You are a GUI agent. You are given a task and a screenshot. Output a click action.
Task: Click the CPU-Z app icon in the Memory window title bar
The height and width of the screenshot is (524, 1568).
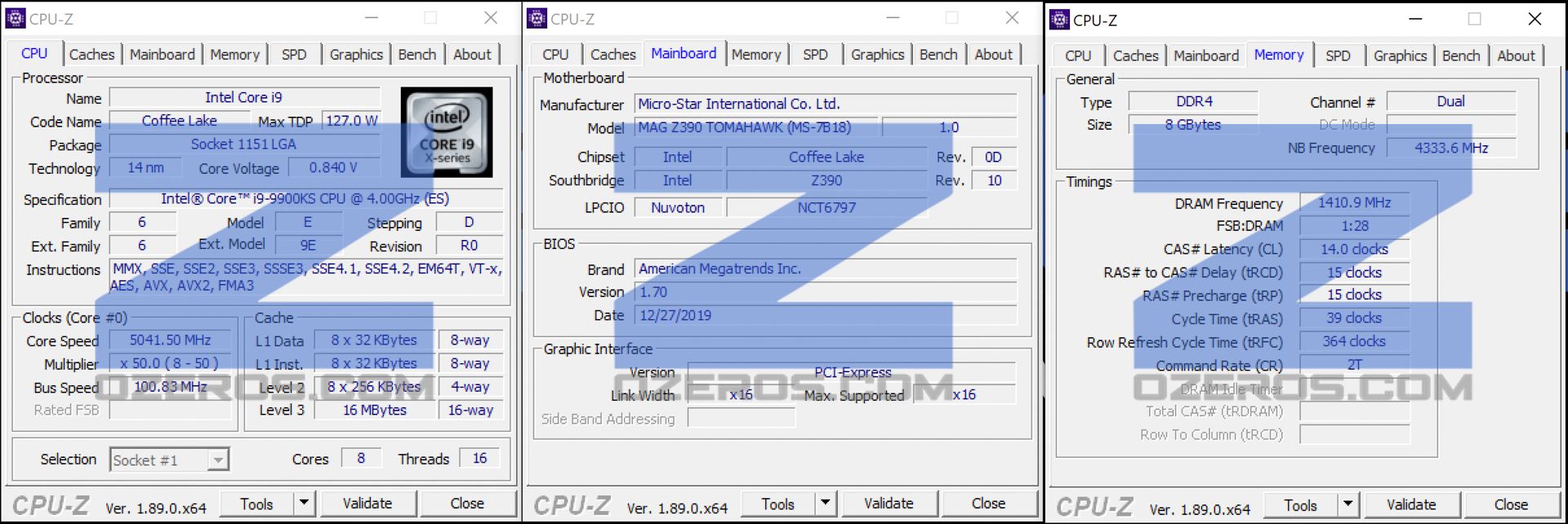click(x=1059, y=20)
